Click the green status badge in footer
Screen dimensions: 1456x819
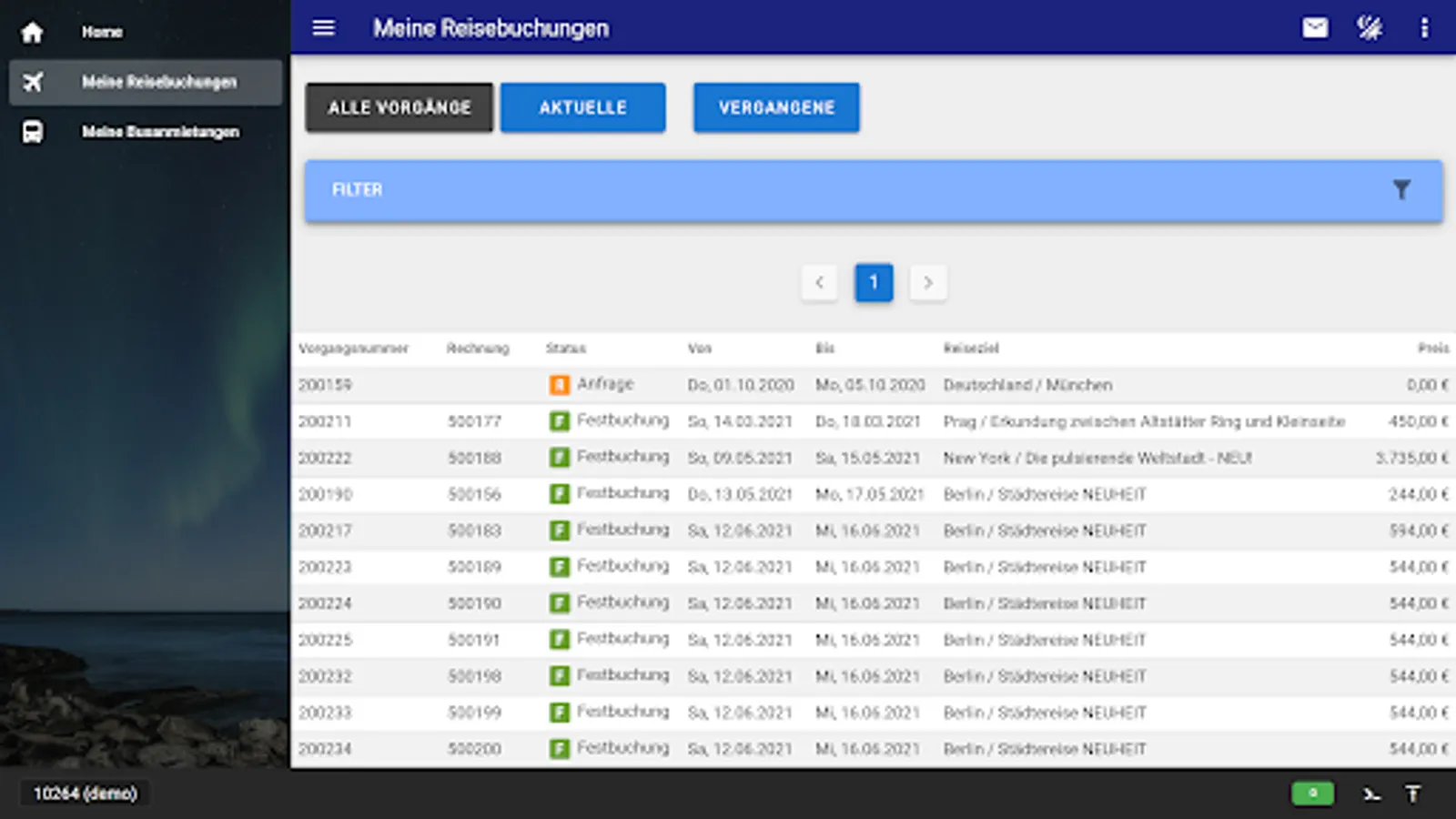1312,794
